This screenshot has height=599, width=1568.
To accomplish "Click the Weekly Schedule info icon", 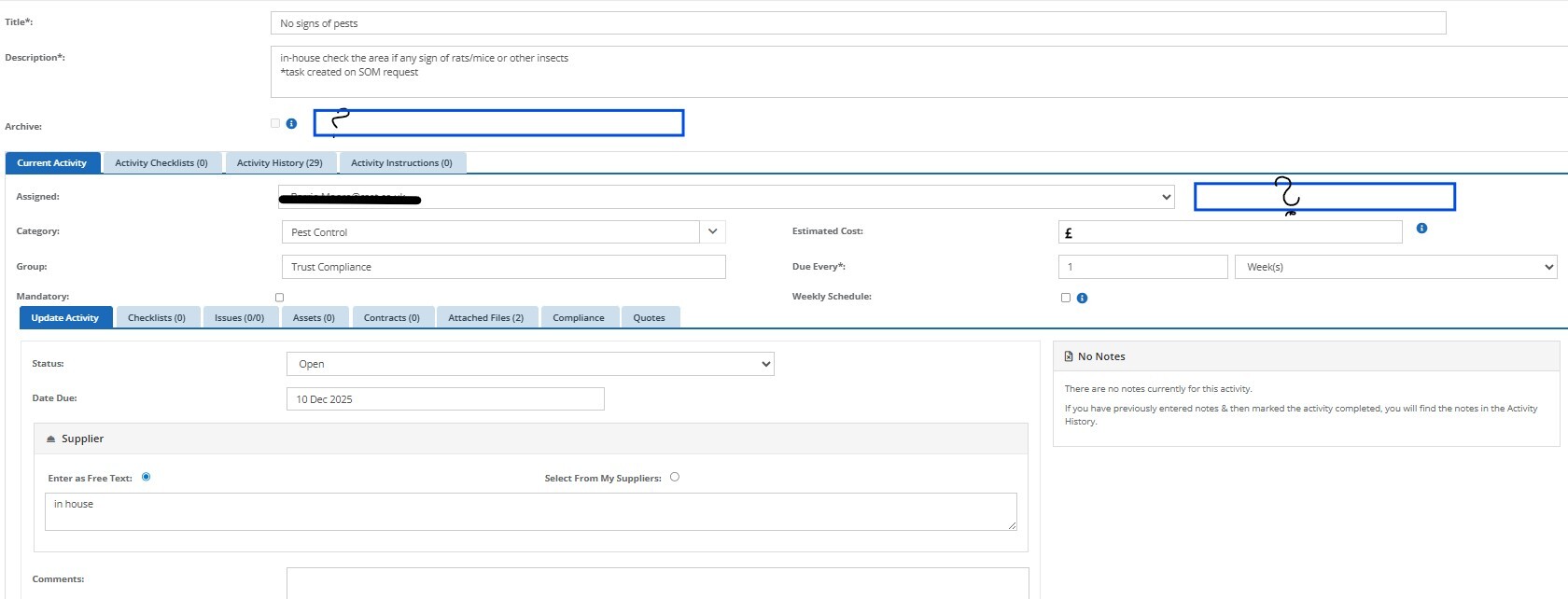I will pos(1082,299).
